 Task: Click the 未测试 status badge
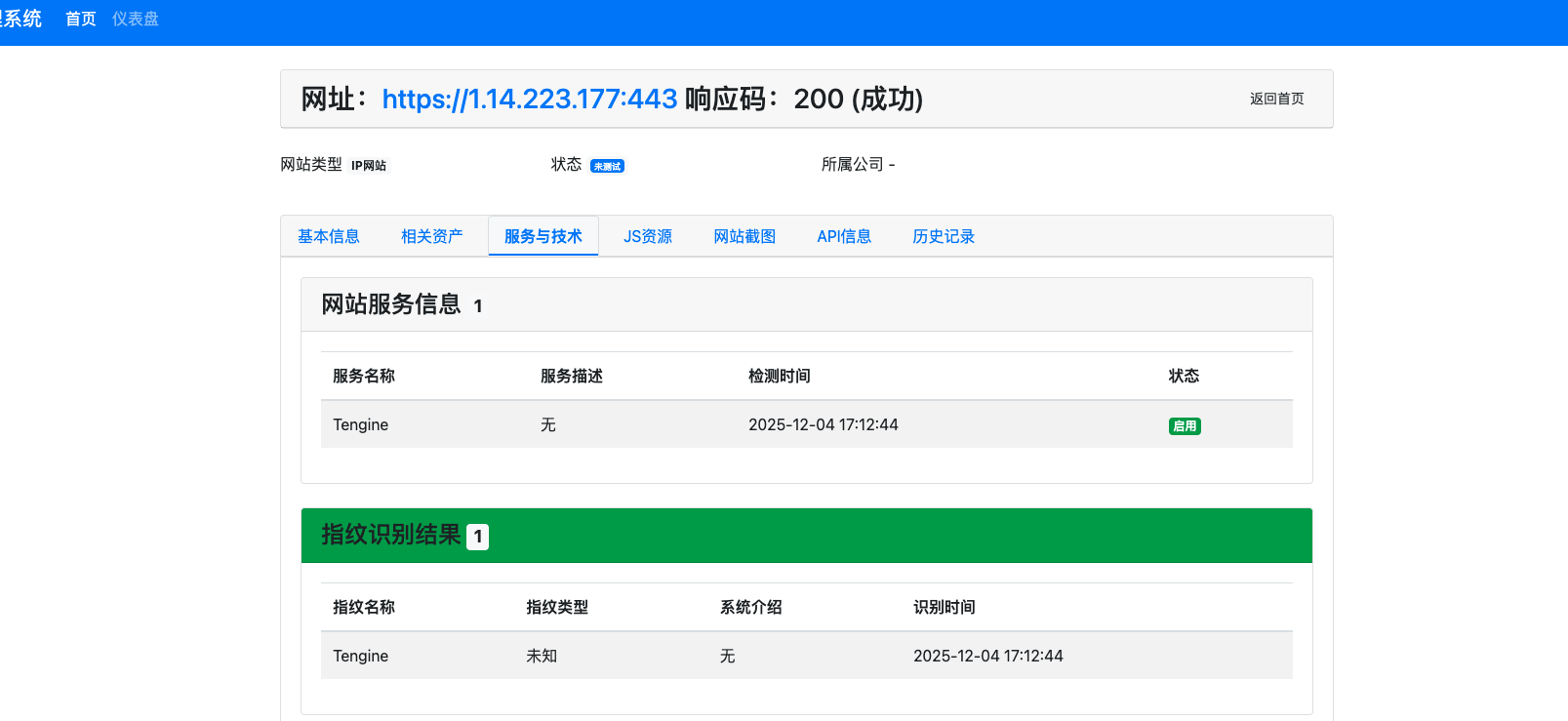(607, 166)
